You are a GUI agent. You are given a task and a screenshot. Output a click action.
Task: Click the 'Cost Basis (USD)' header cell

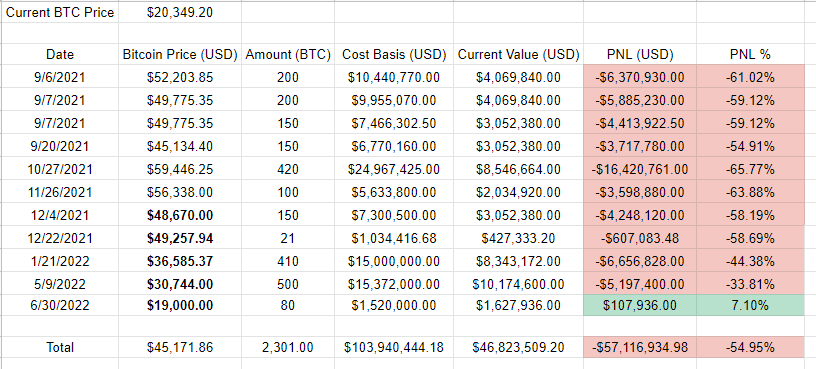[x=394, y=54]
